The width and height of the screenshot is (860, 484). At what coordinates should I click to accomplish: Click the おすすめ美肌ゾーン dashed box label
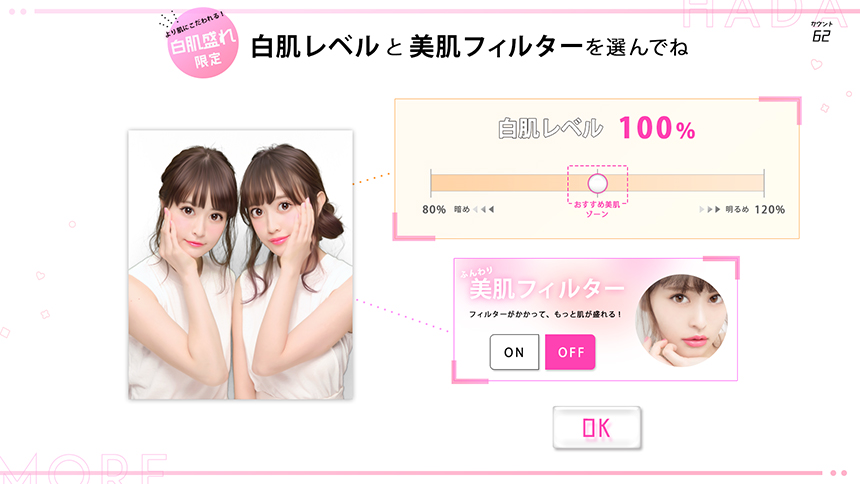pos(597,209)
